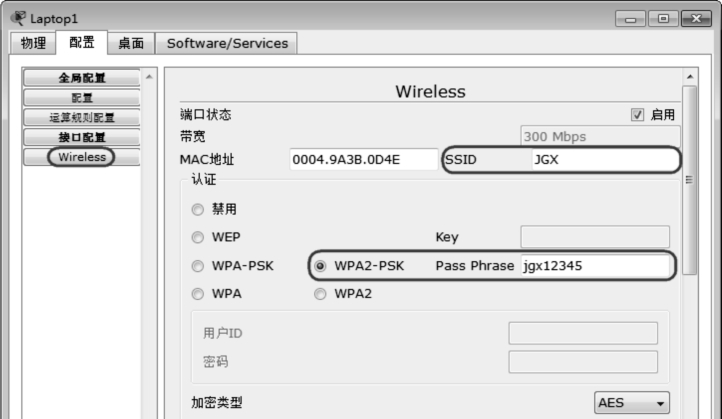The height and width of the screenshot is (419, 722).
Task: Click the Pass Phrase input field
Action: [x=595, y=266]
